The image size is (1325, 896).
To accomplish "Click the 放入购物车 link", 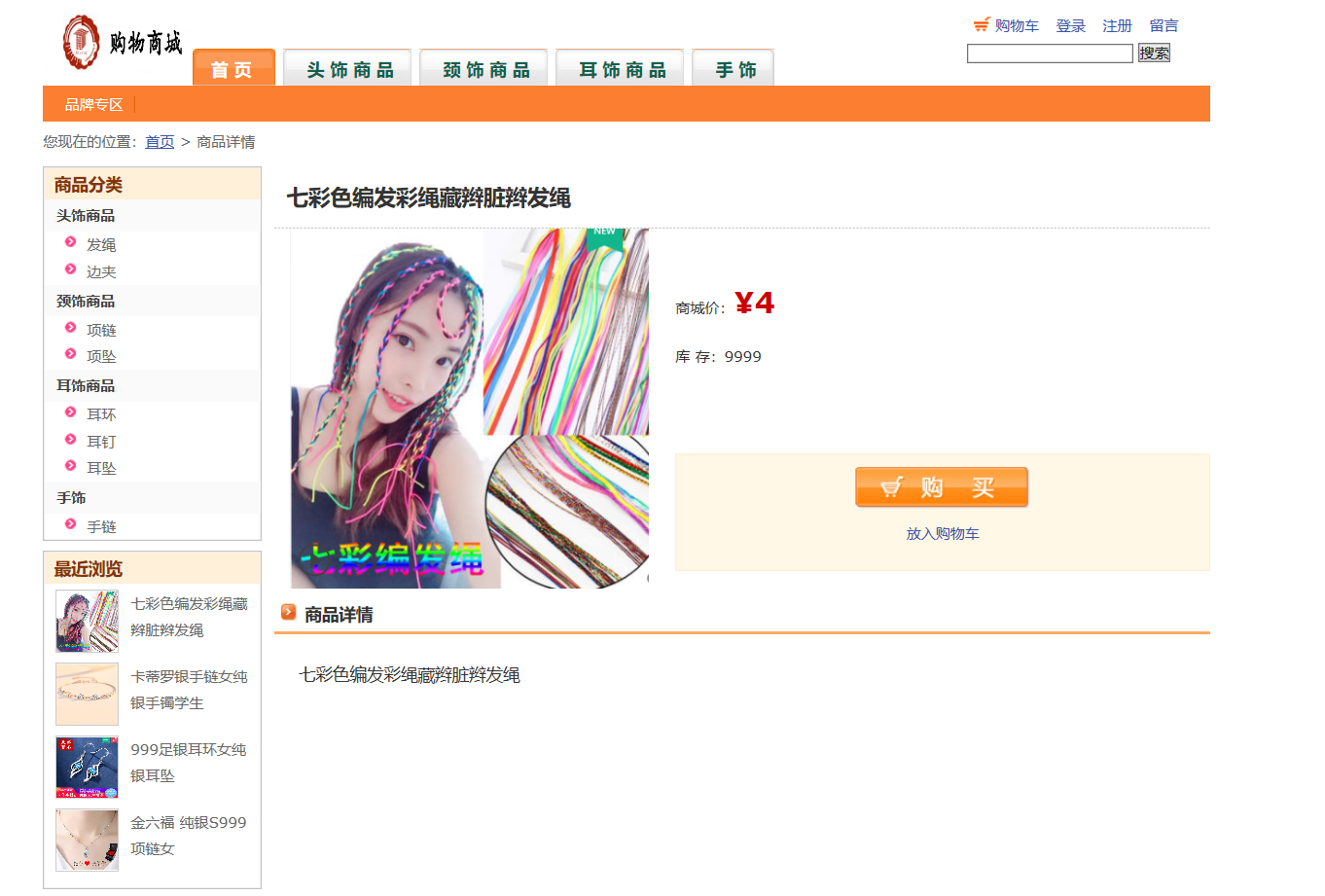I will tap(943, 534).
